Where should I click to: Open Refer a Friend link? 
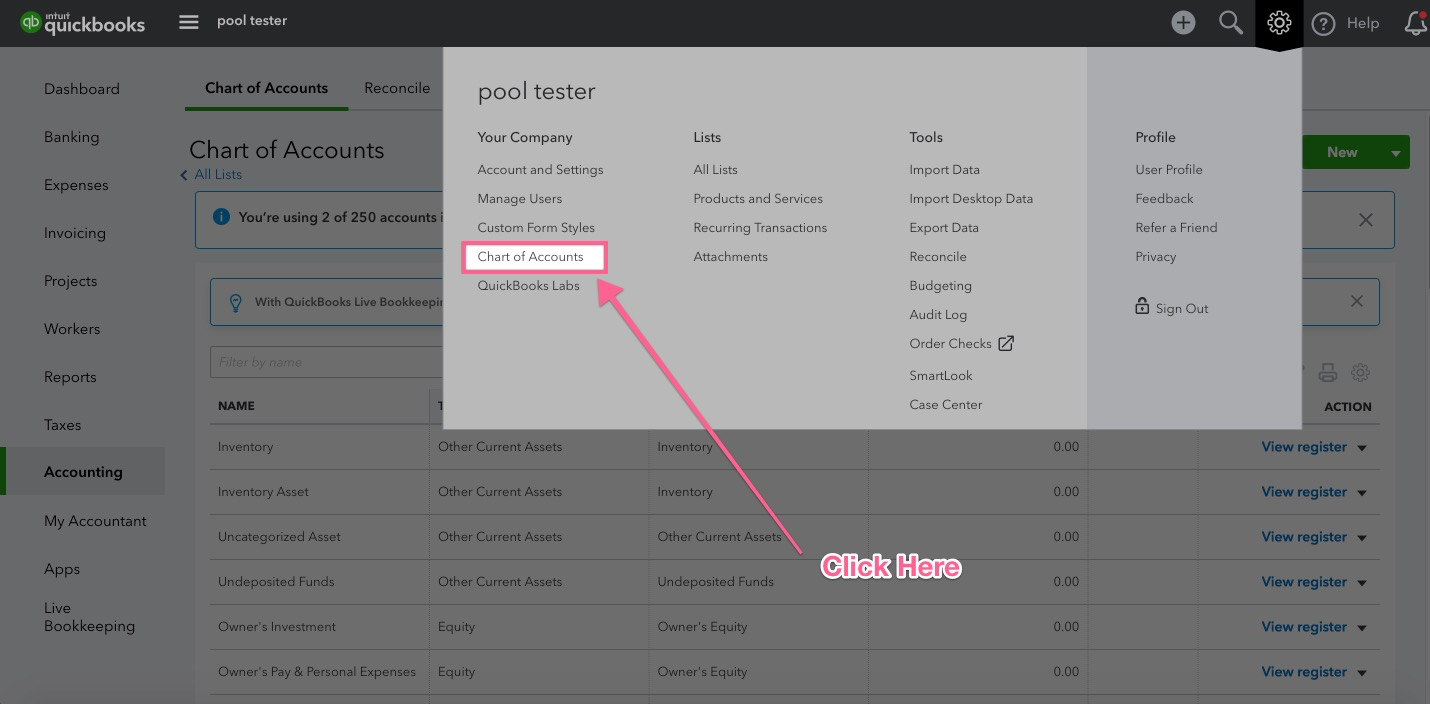tap(1176, 228)
